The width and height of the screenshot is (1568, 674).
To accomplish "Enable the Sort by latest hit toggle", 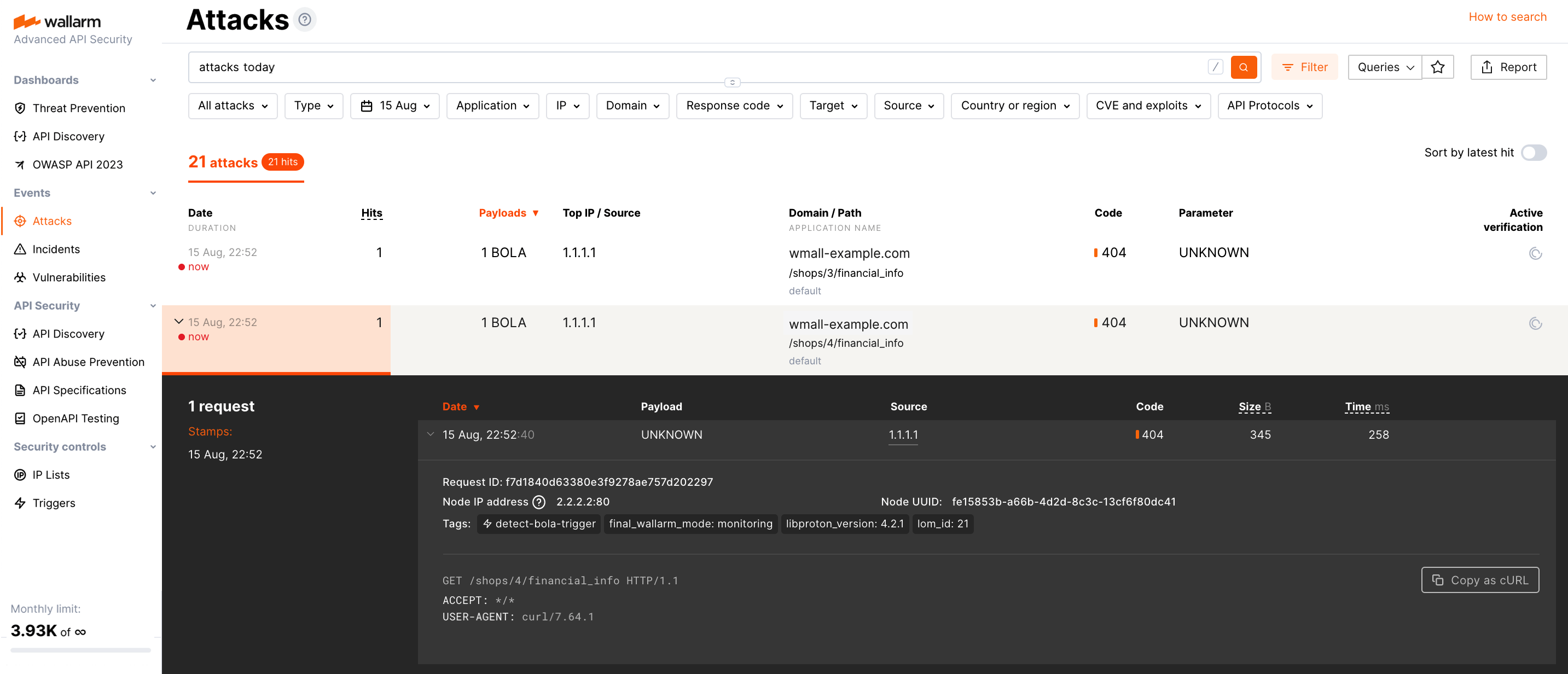I will (x=1535, y=153).
